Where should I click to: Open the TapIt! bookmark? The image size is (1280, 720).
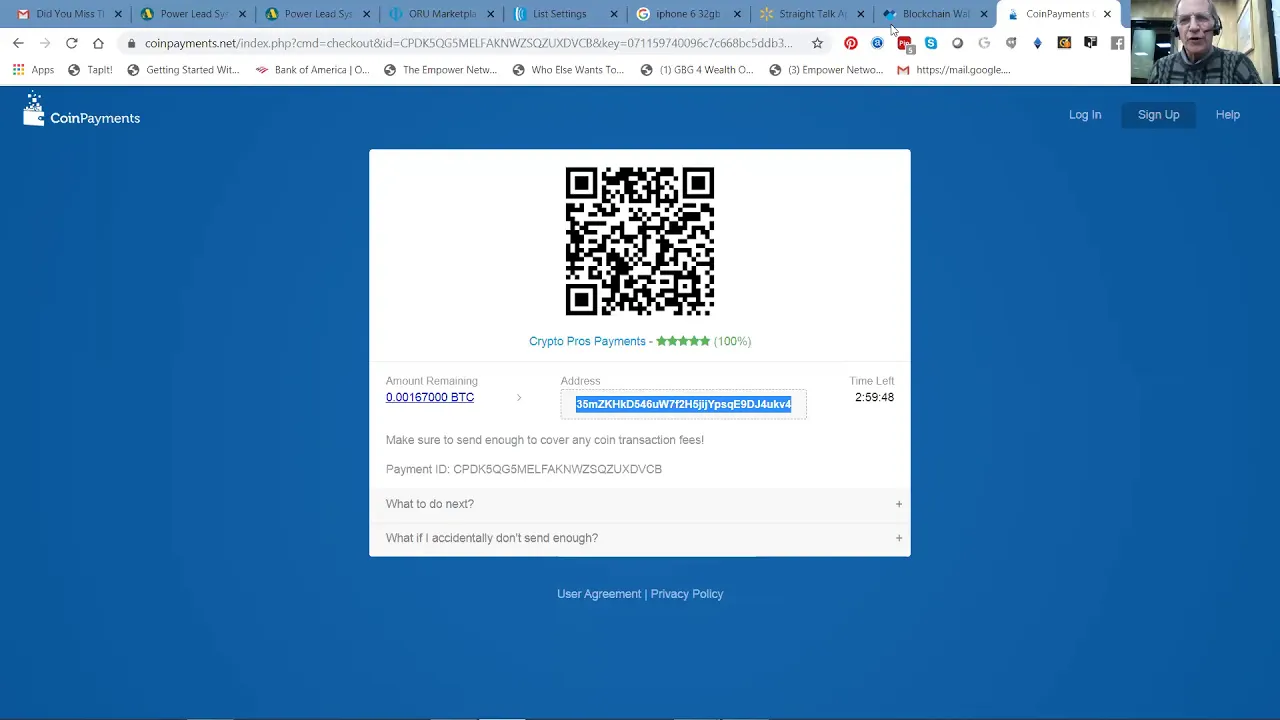click(x=90, y=70)
